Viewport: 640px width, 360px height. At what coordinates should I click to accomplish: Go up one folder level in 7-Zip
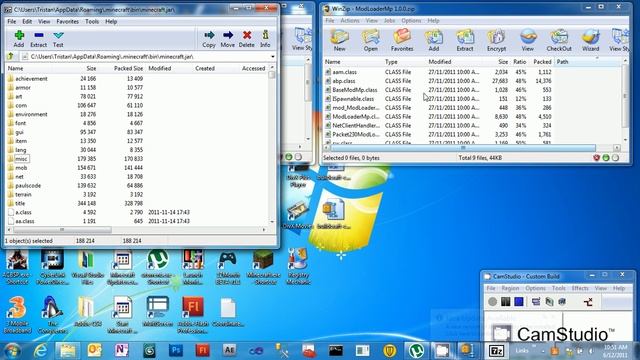tap(11, 56)
